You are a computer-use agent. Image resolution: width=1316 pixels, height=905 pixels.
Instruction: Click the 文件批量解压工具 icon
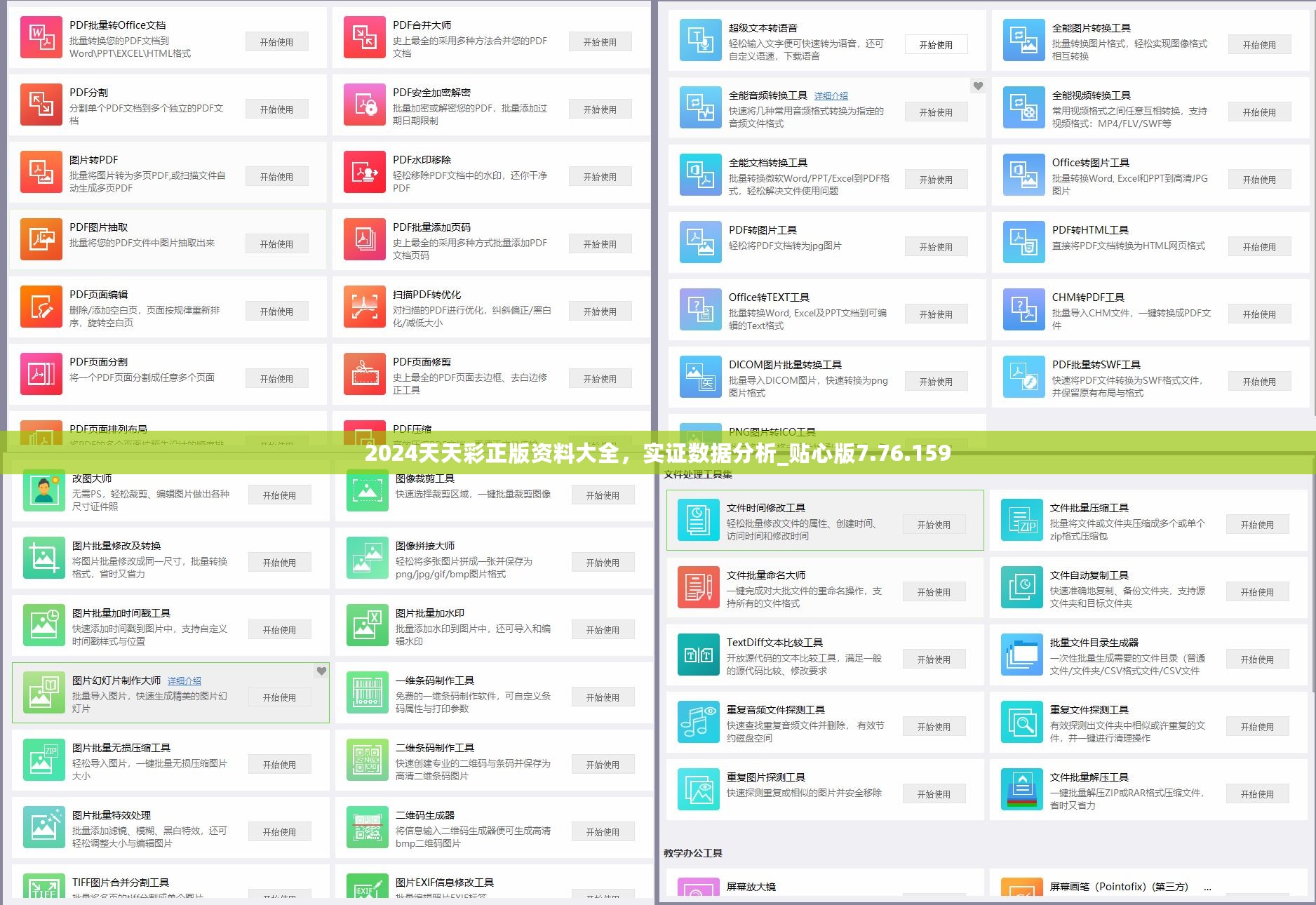(x=1022, y=789)
